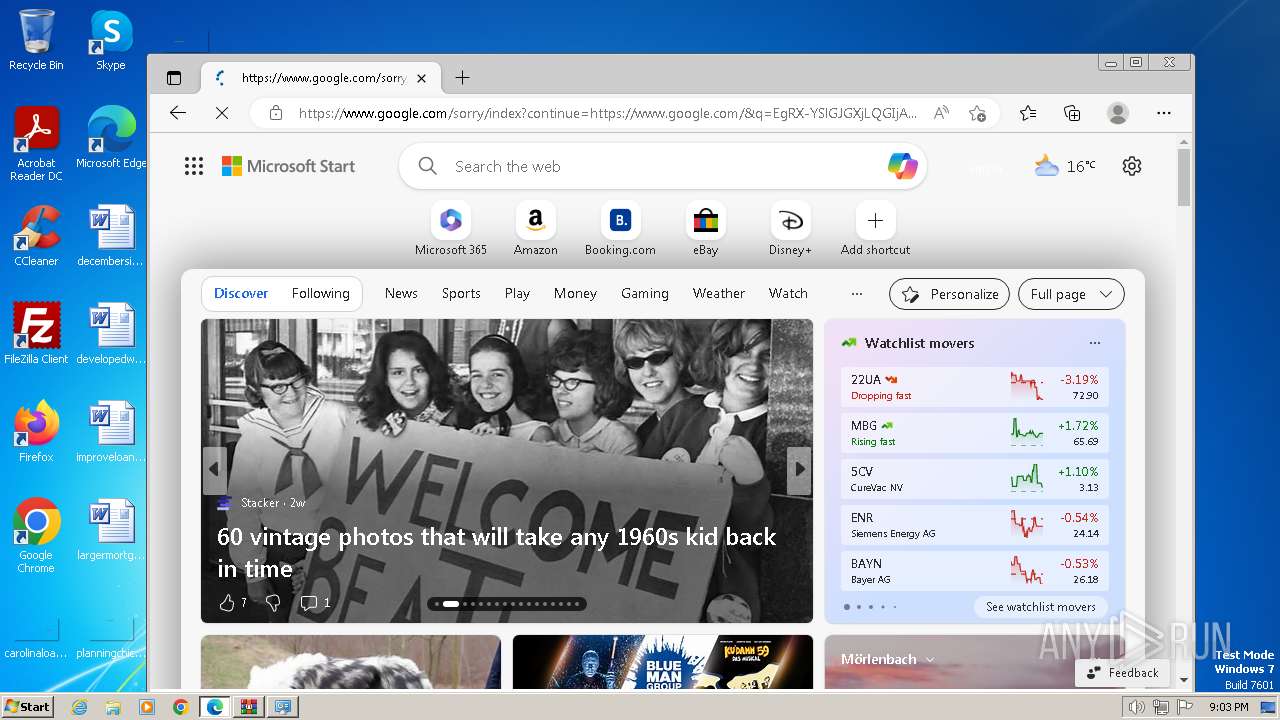
Task: Open the MBG stock row
Action: [975, 433]
